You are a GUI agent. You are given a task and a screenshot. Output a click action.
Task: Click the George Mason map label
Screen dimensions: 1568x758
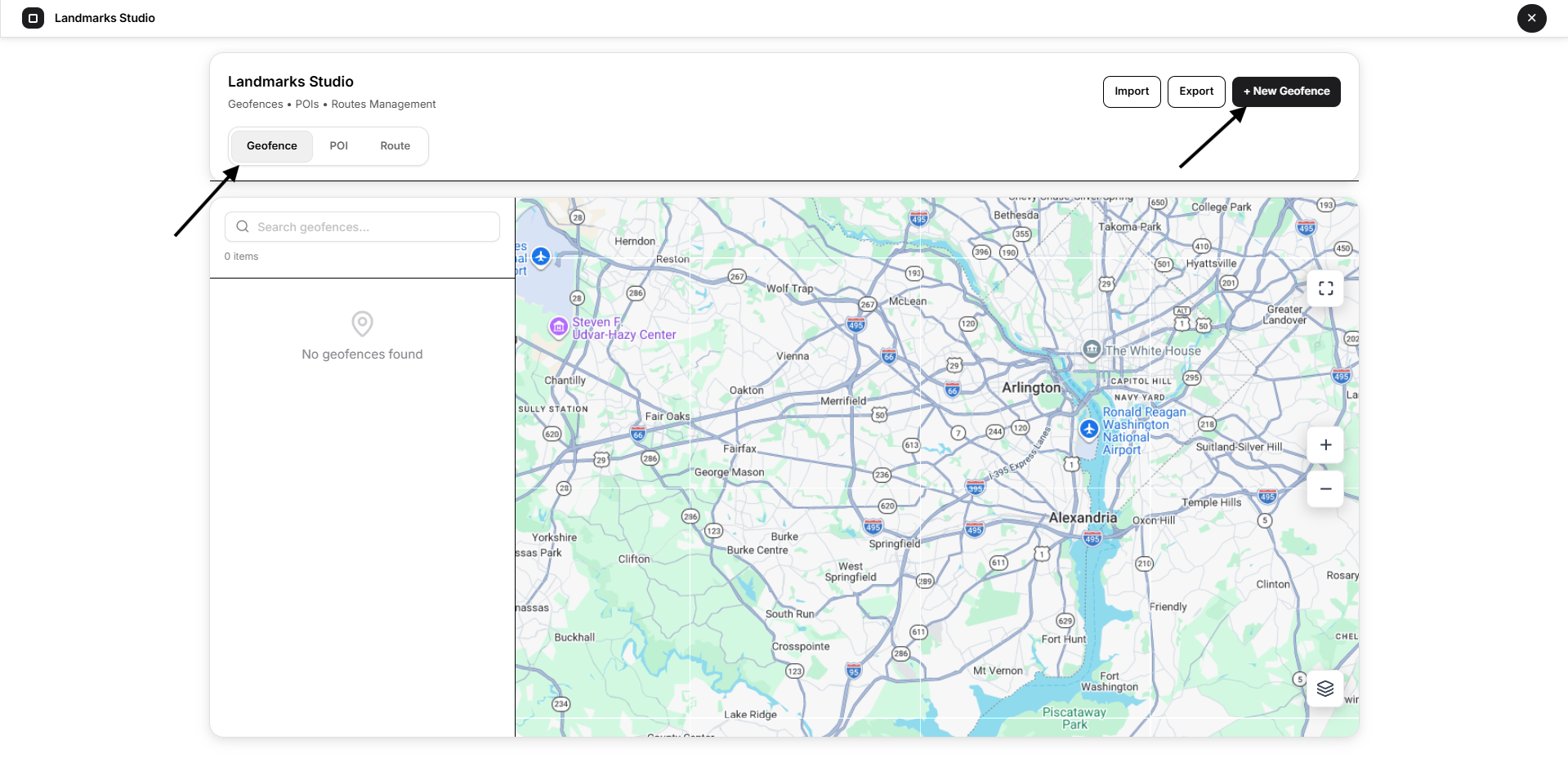point(729,473)
